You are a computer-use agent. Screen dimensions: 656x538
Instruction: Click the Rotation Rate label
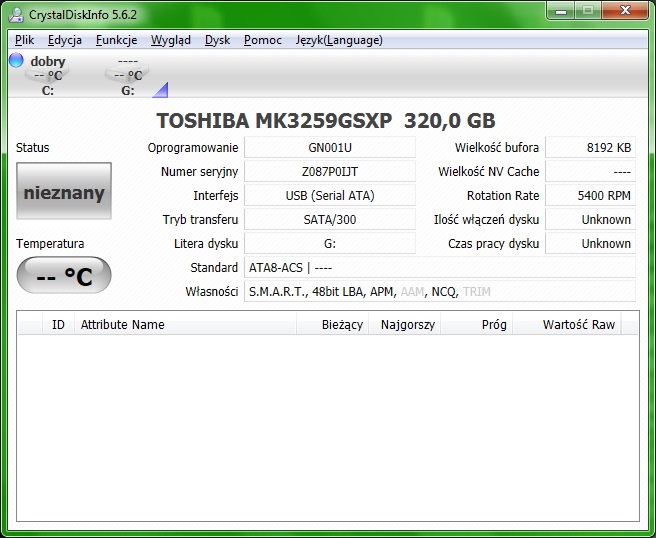coord(503,196)
